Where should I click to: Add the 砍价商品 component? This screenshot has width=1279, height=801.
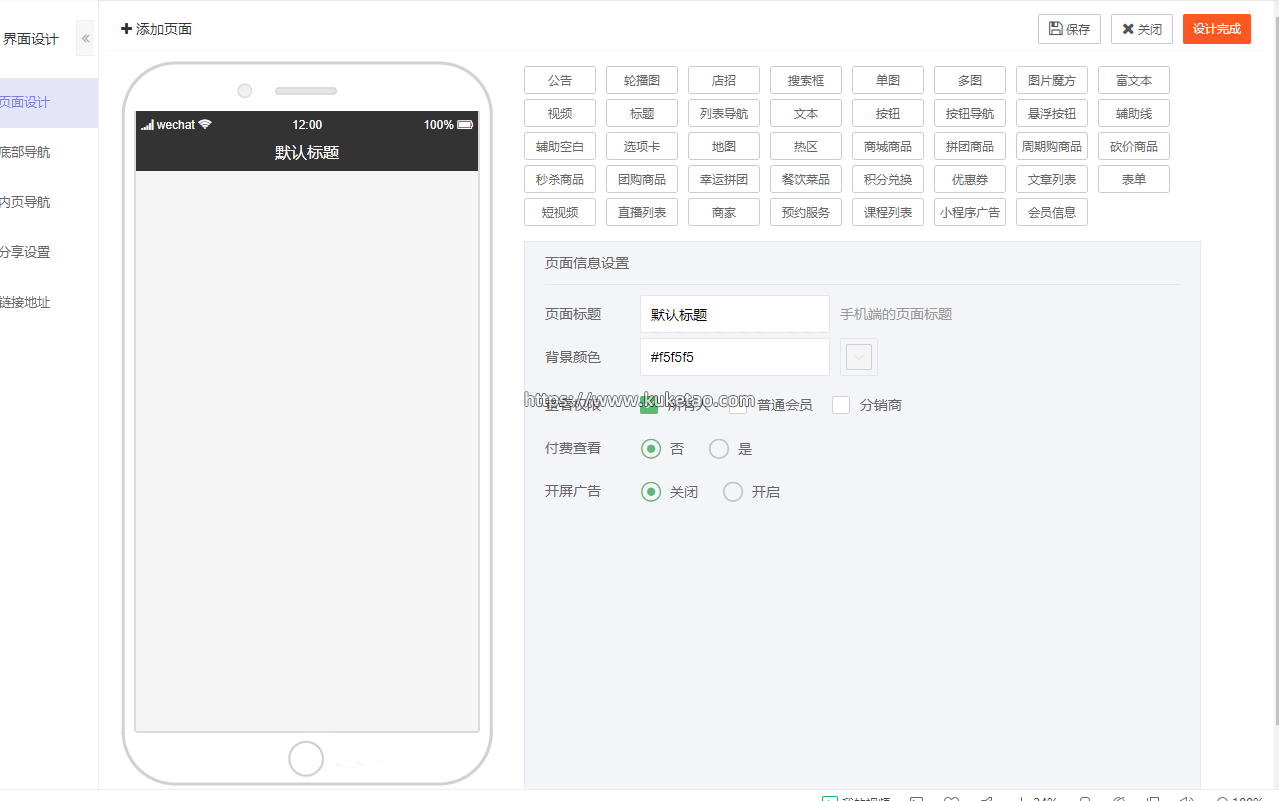point(1134,146)
